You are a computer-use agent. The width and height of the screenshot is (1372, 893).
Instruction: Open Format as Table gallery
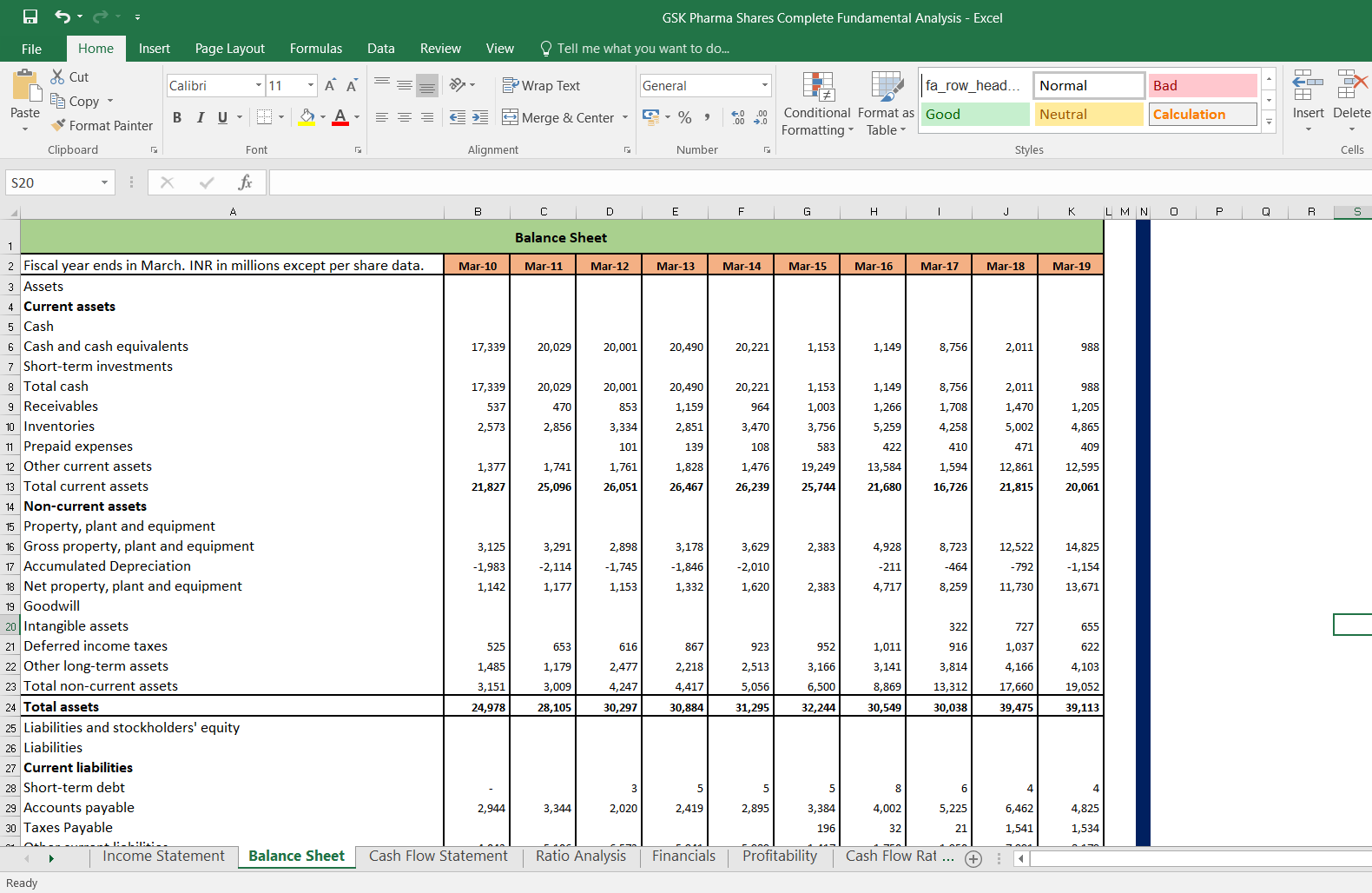tap(886, 103)
